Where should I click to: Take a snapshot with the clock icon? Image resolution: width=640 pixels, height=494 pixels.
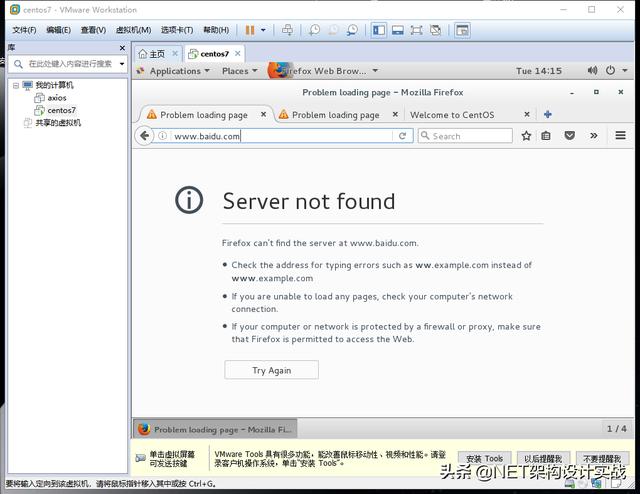(x=314, y=30)
